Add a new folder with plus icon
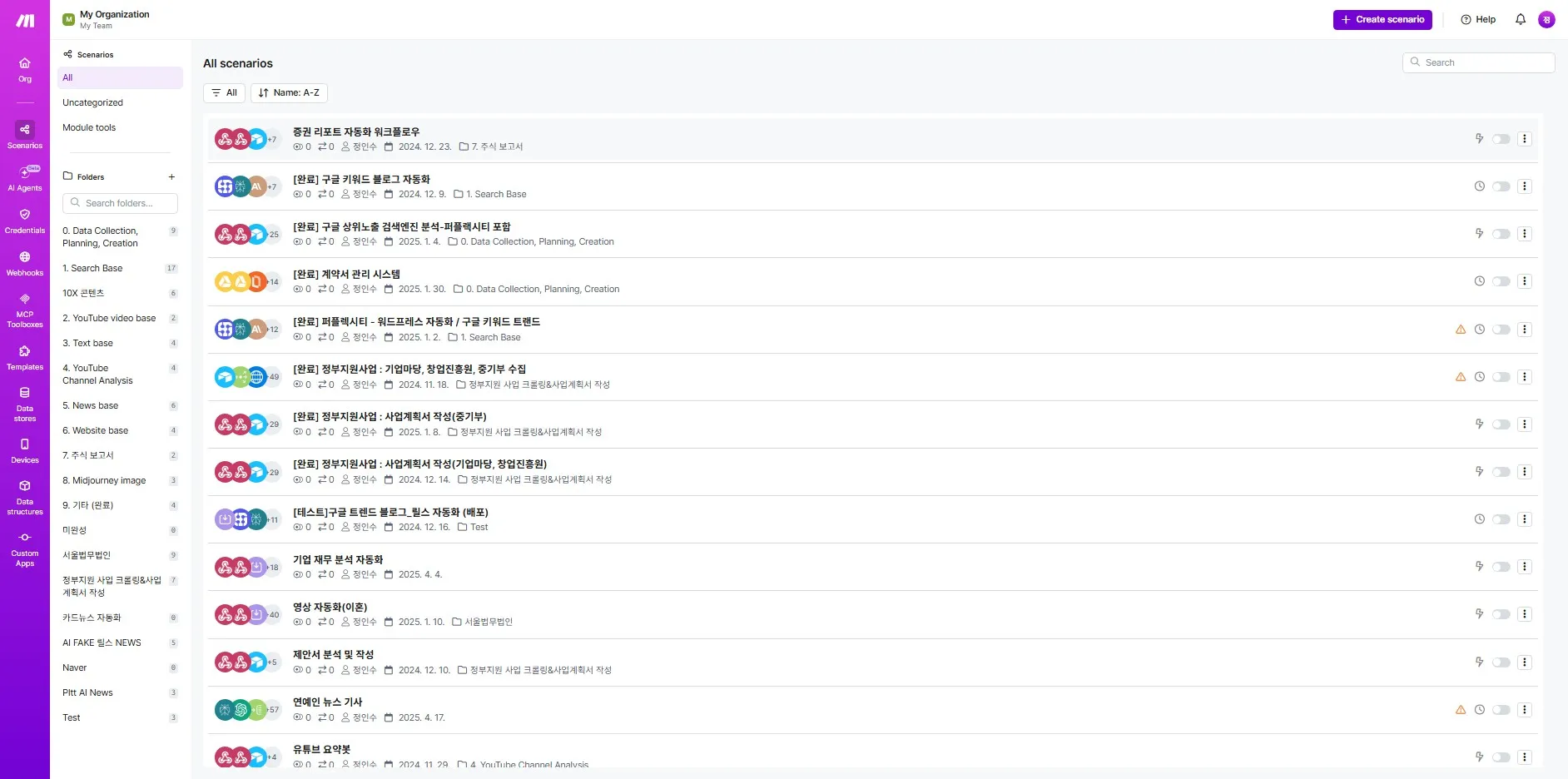Image resolution: width=1568 pixels, height=779 pixels. [x=171, y=176]
